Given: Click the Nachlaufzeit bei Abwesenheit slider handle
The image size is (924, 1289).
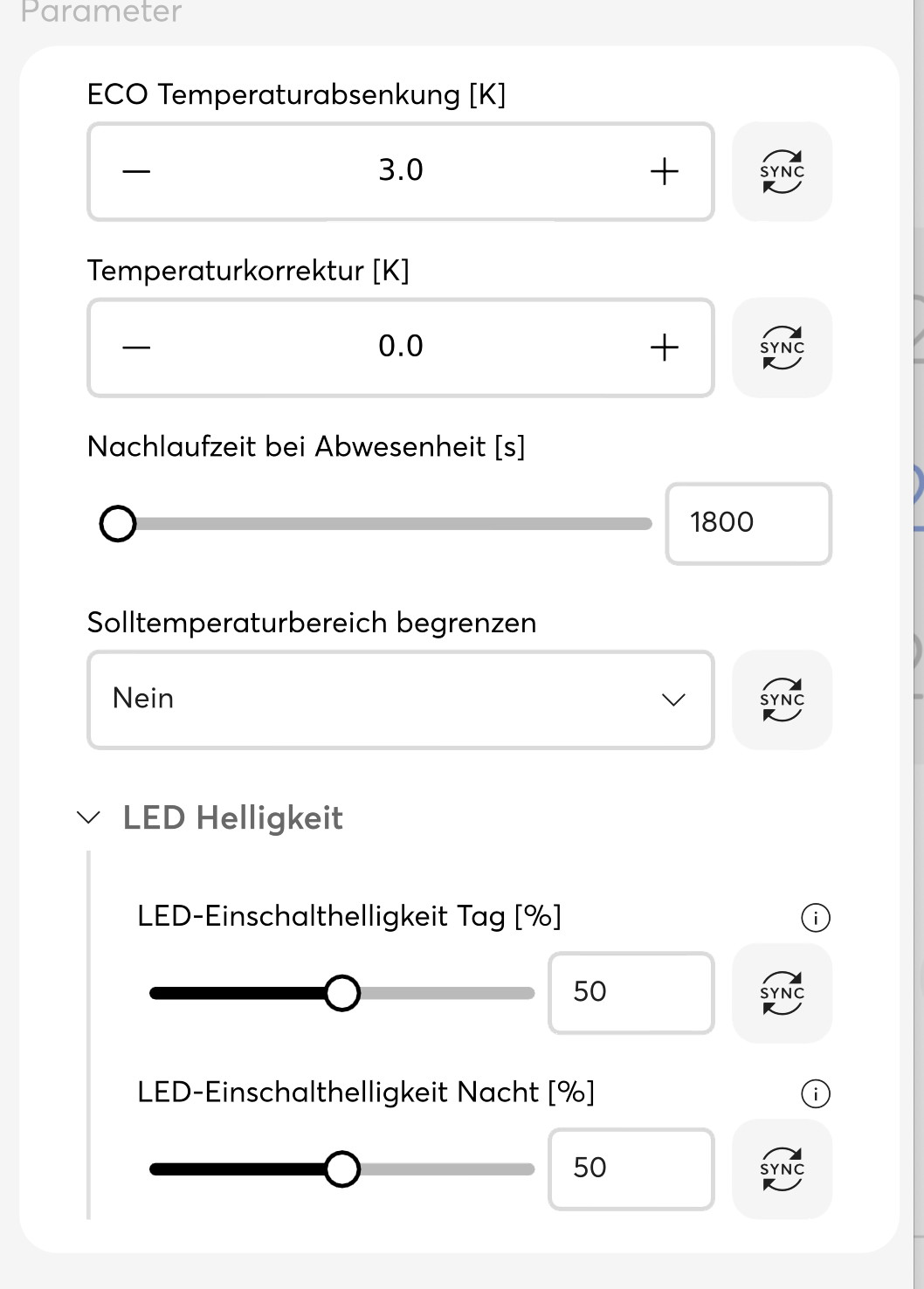Looking at the screenshot, I should [x=118, y=524].
